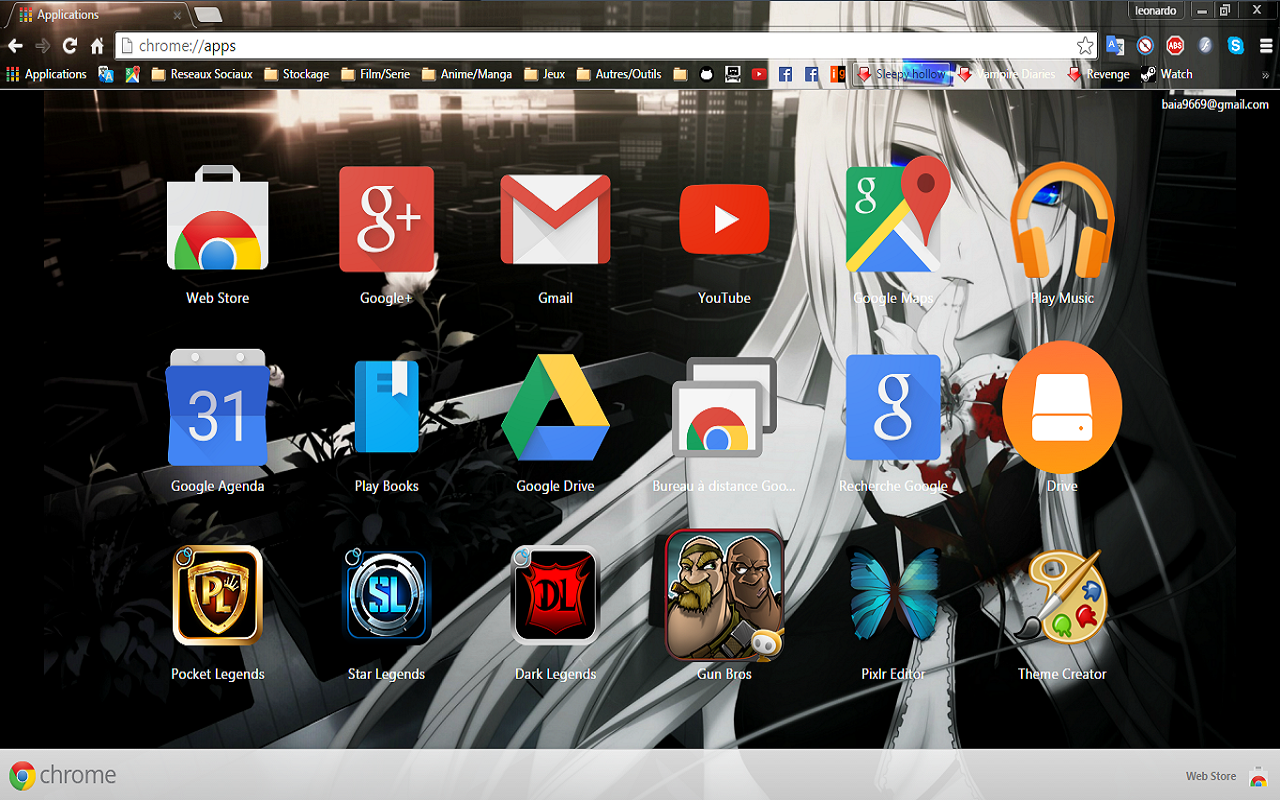
Task: Launch the Theme Creator palette app
Action: 1062,595
